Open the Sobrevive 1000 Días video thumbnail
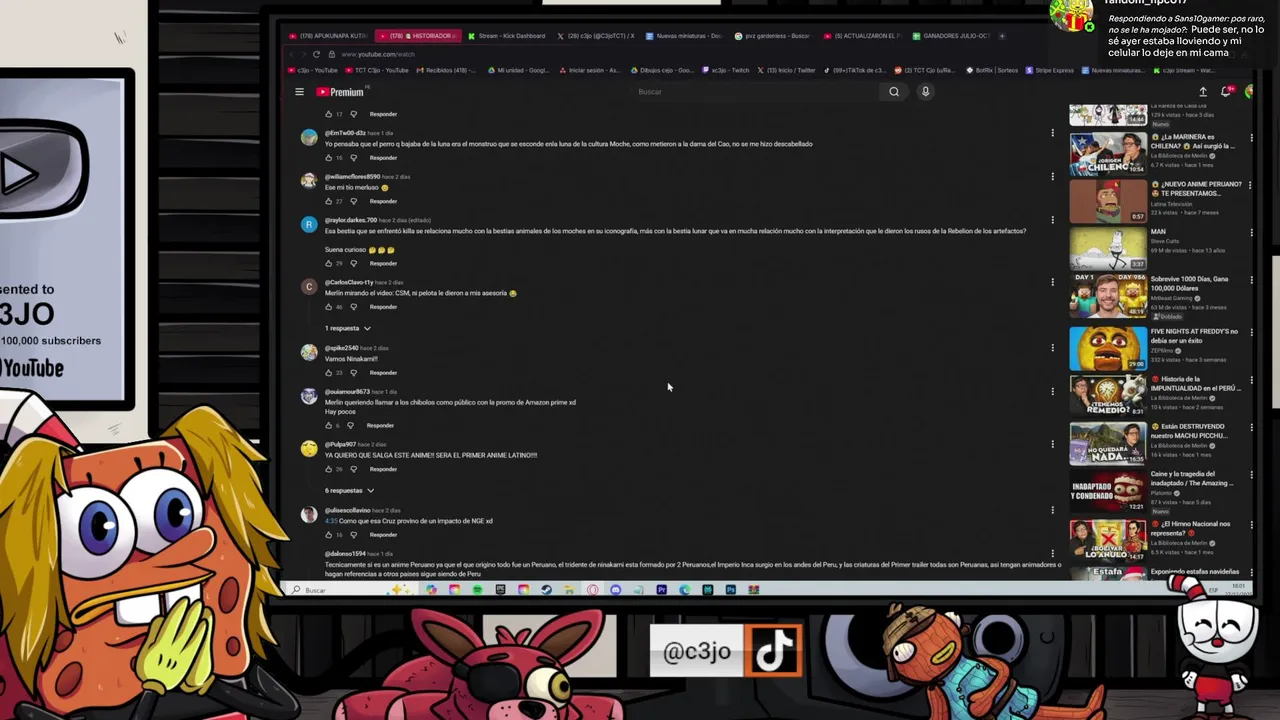 tap(1108, 296)
